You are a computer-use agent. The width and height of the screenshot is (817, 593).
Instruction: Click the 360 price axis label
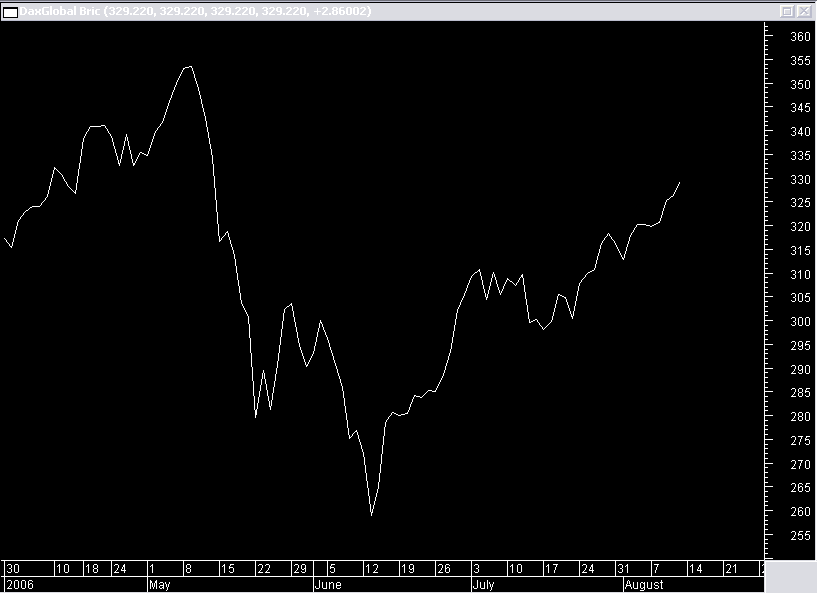click(800, 36)
